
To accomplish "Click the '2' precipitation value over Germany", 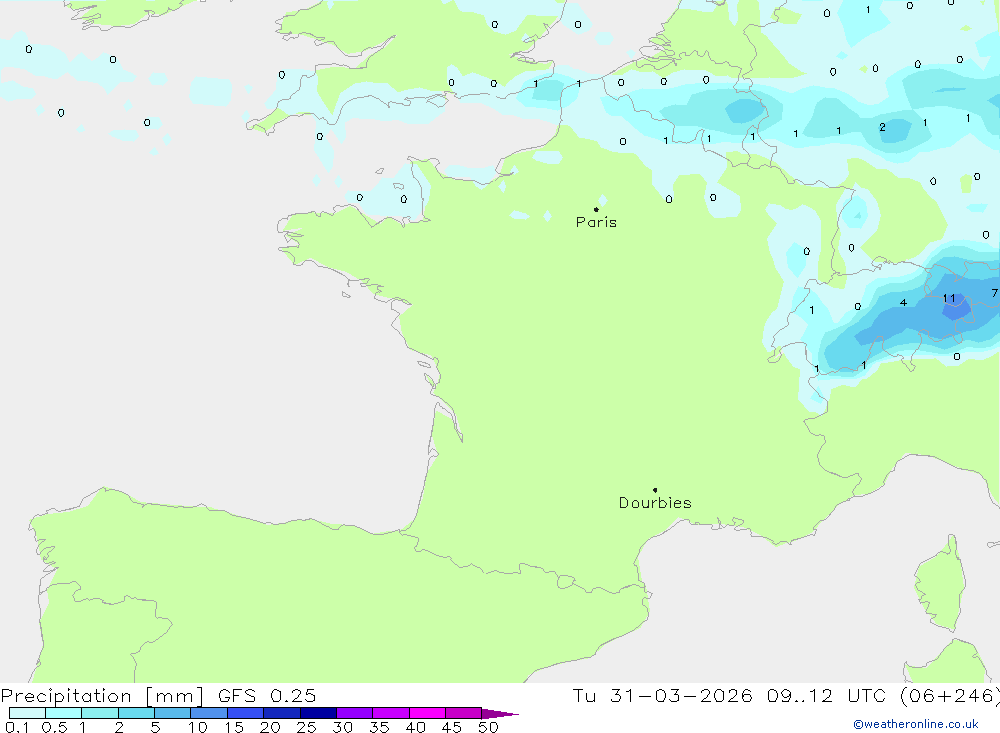I will [x=882, y=128].
